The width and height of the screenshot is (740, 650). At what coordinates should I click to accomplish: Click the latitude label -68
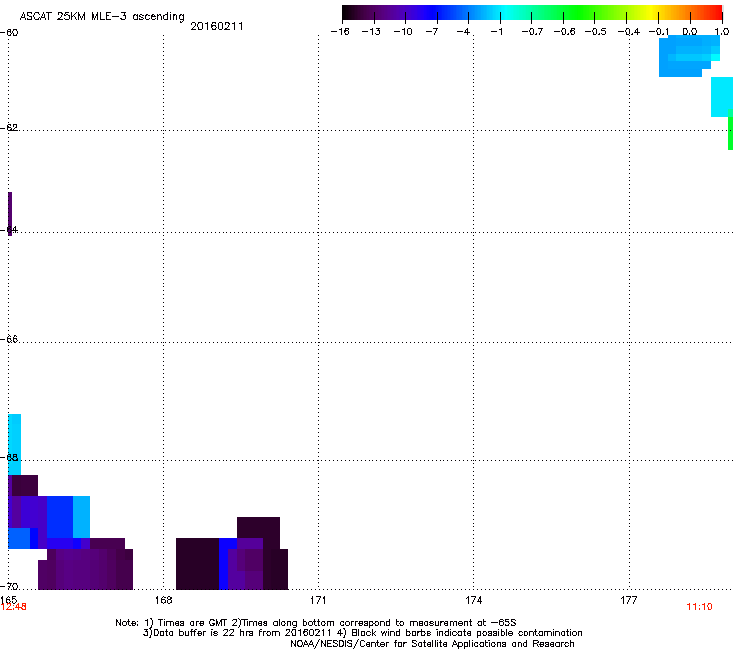pyautogui.click(x=9, y=457)
